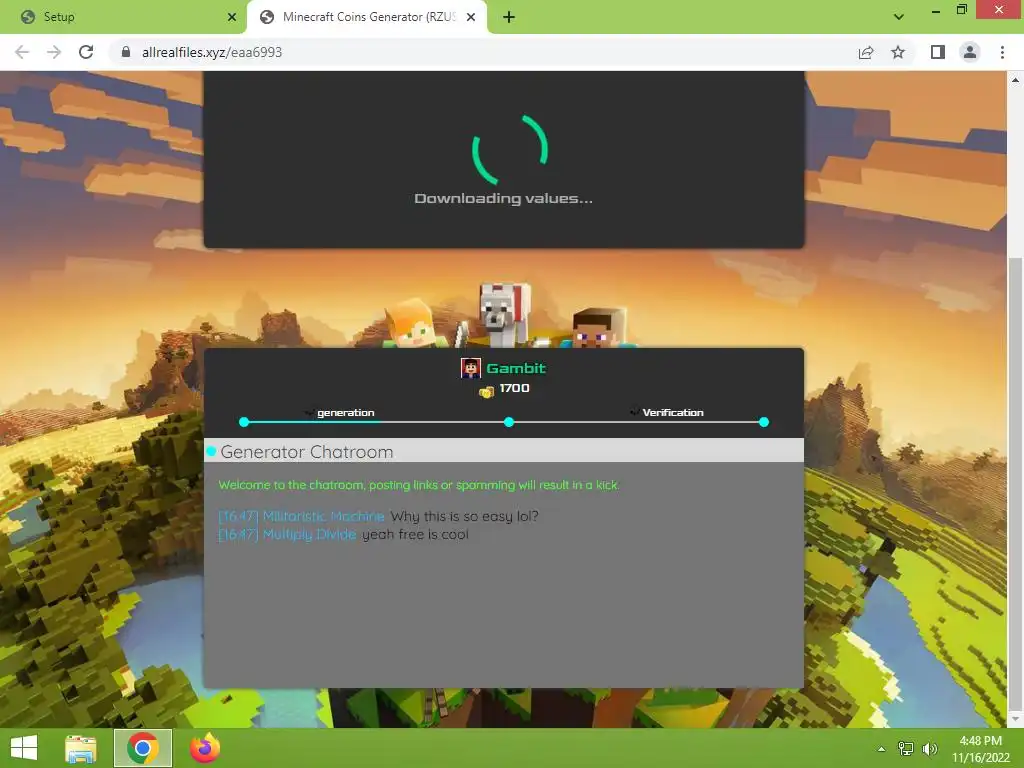
Task: Minimize the Chrome window
Action: coord(935,10)
